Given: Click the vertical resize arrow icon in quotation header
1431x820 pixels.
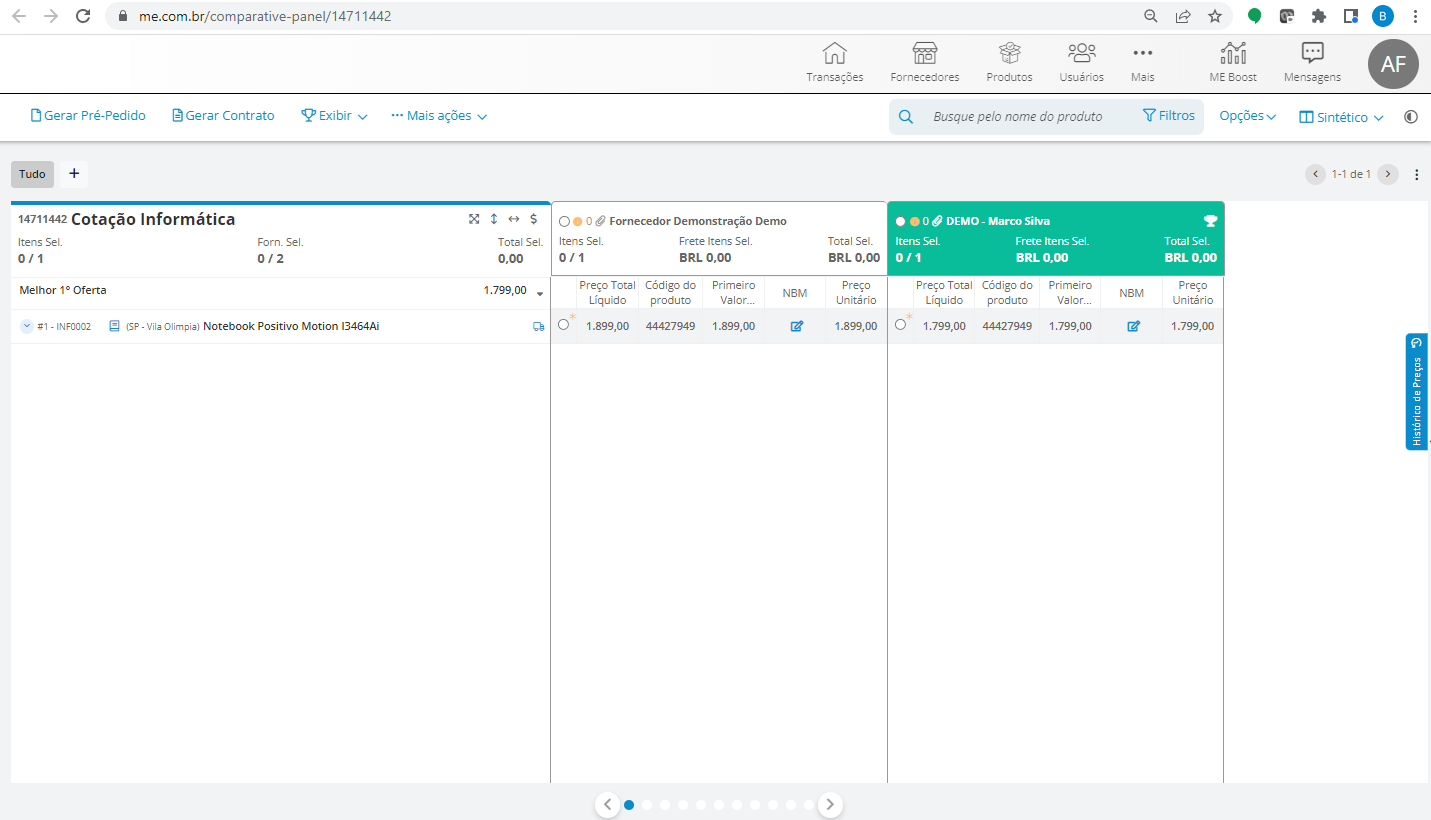Looking at the screenshot, I should click(493, 219).
